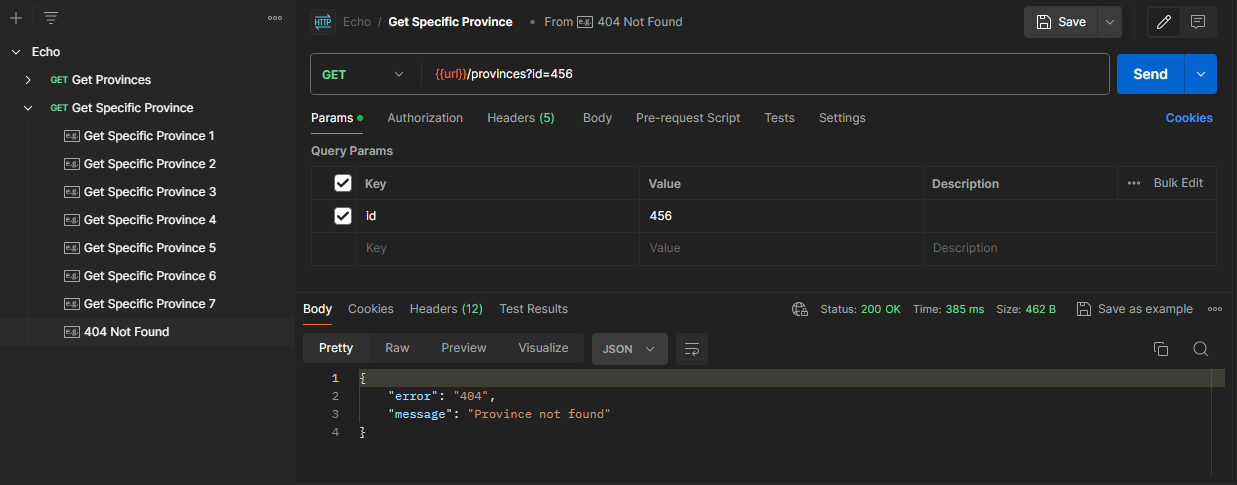Toggle the select-all query params checkbox
The height and width of the screenshot is (485, 1237).
coord(343,183)
